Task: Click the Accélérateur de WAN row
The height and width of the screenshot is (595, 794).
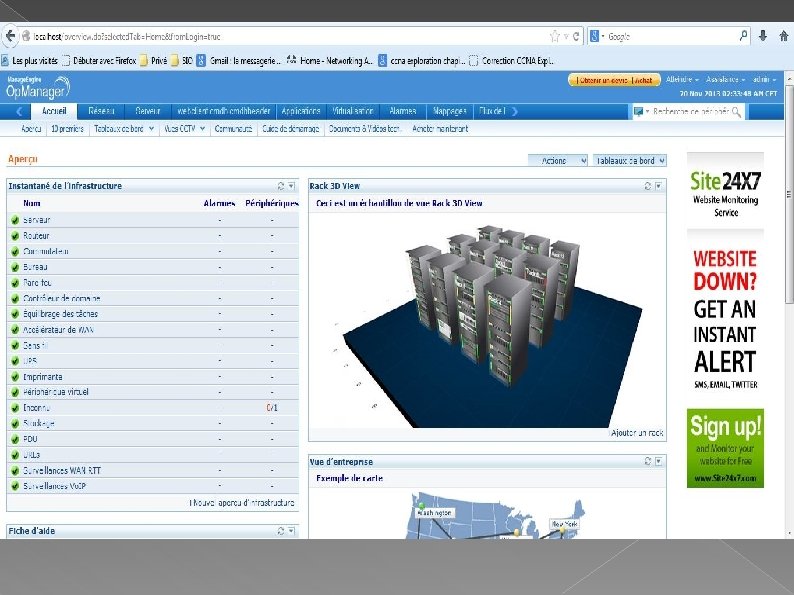Action: click(152, 330)
